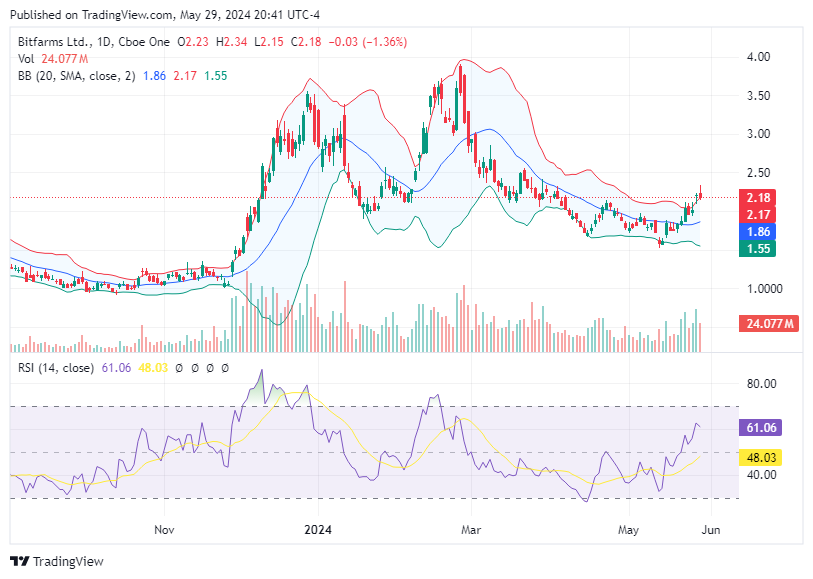Click the 2024 label on time axis

(x=318, y=530)
